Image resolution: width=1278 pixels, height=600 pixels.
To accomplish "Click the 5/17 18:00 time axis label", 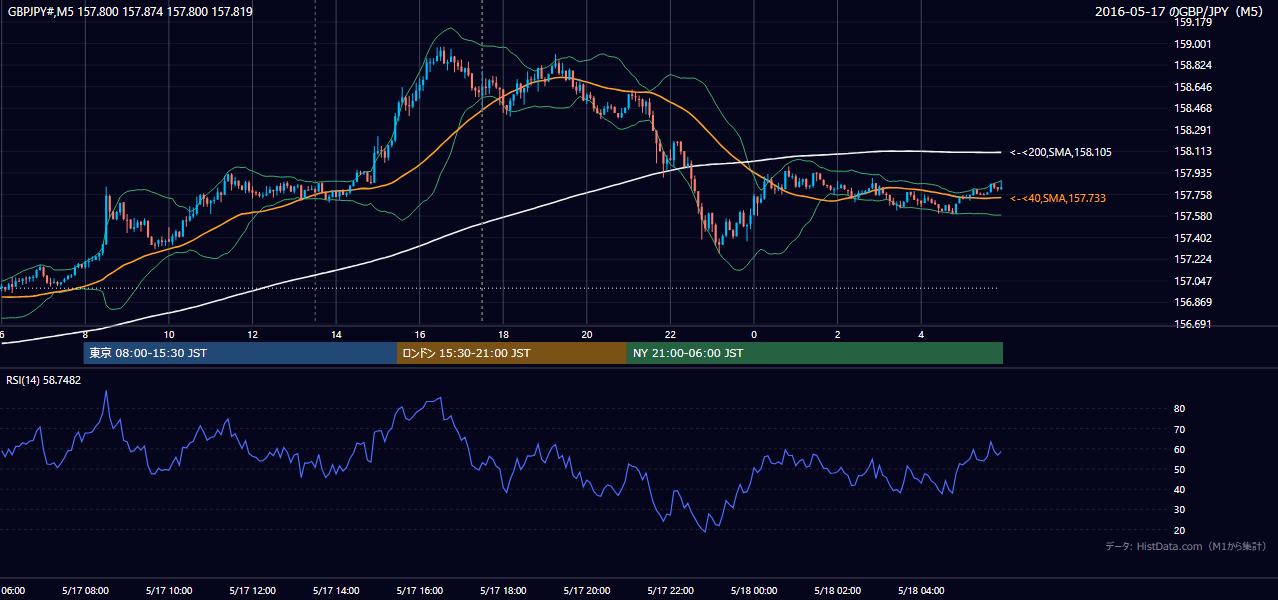I will [503, 590].
